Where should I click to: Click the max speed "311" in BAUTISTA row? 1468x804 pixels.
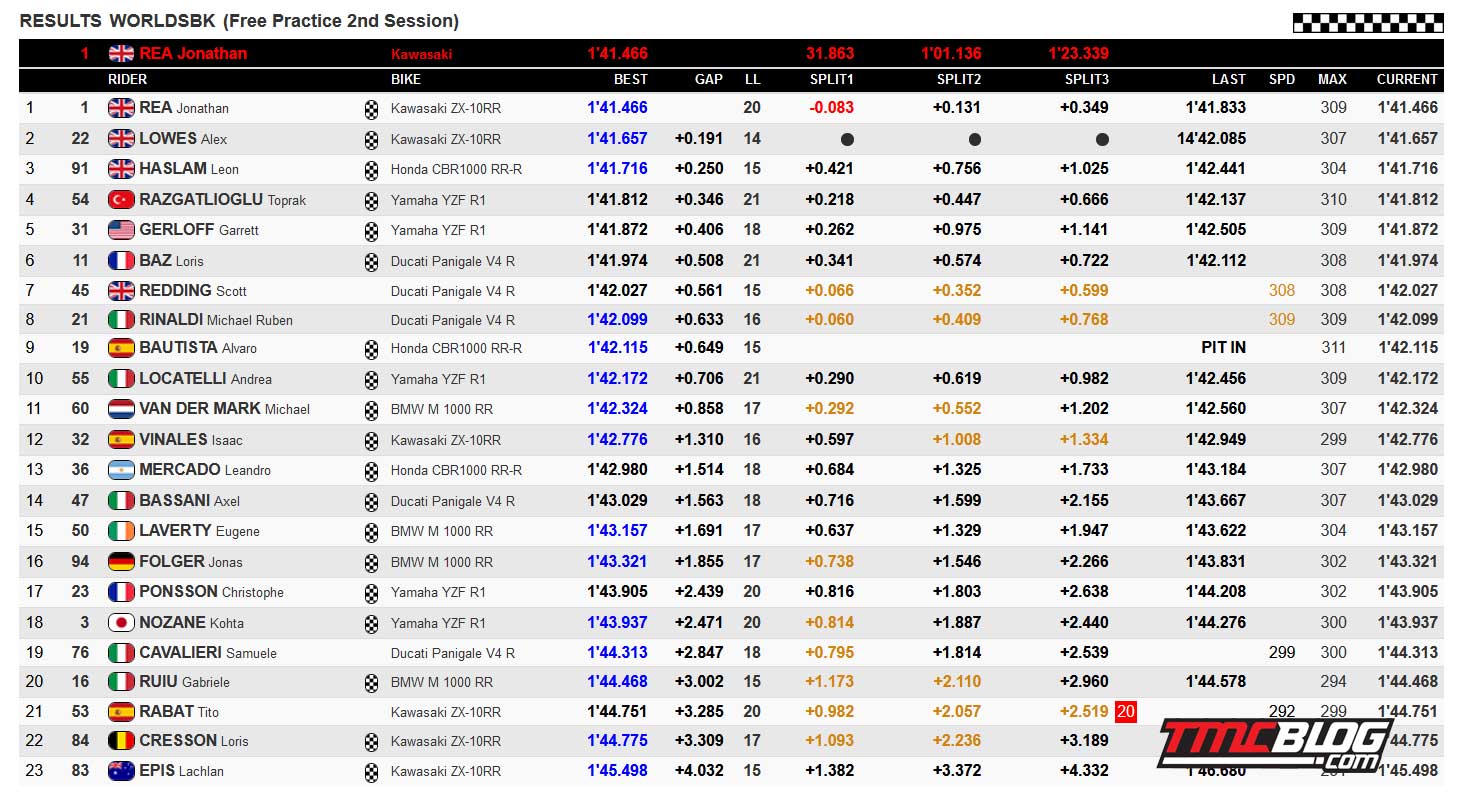(1334, 348)
